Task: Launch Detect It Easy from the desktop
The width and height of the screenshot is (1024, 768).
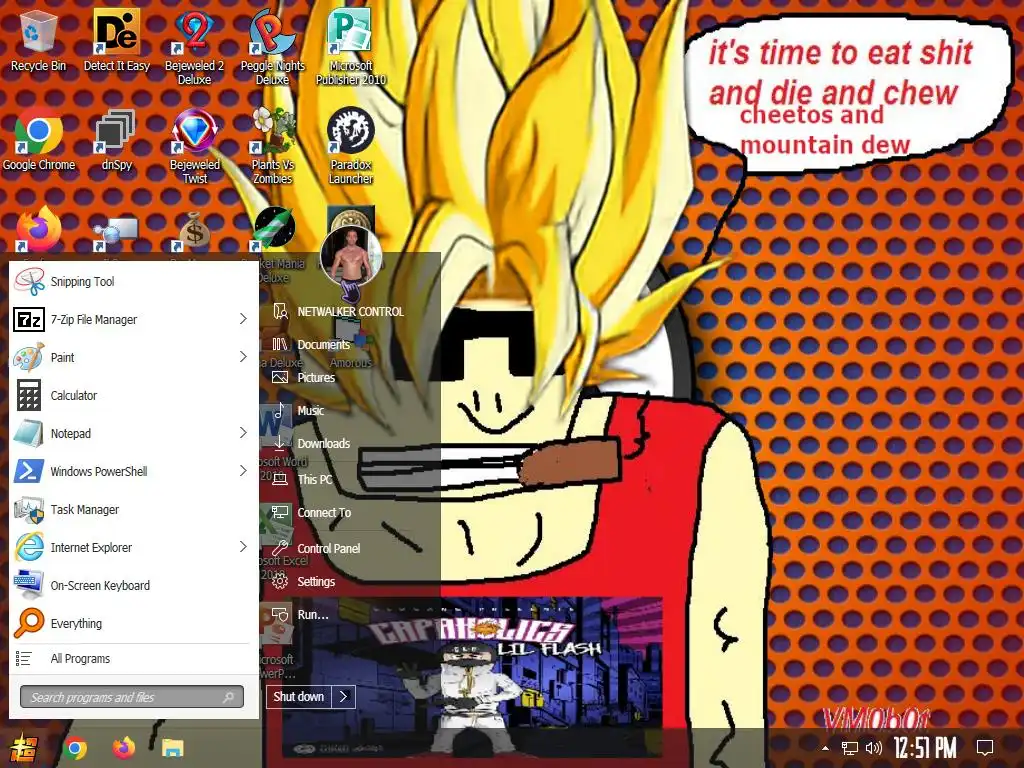Action: point(116,42)
